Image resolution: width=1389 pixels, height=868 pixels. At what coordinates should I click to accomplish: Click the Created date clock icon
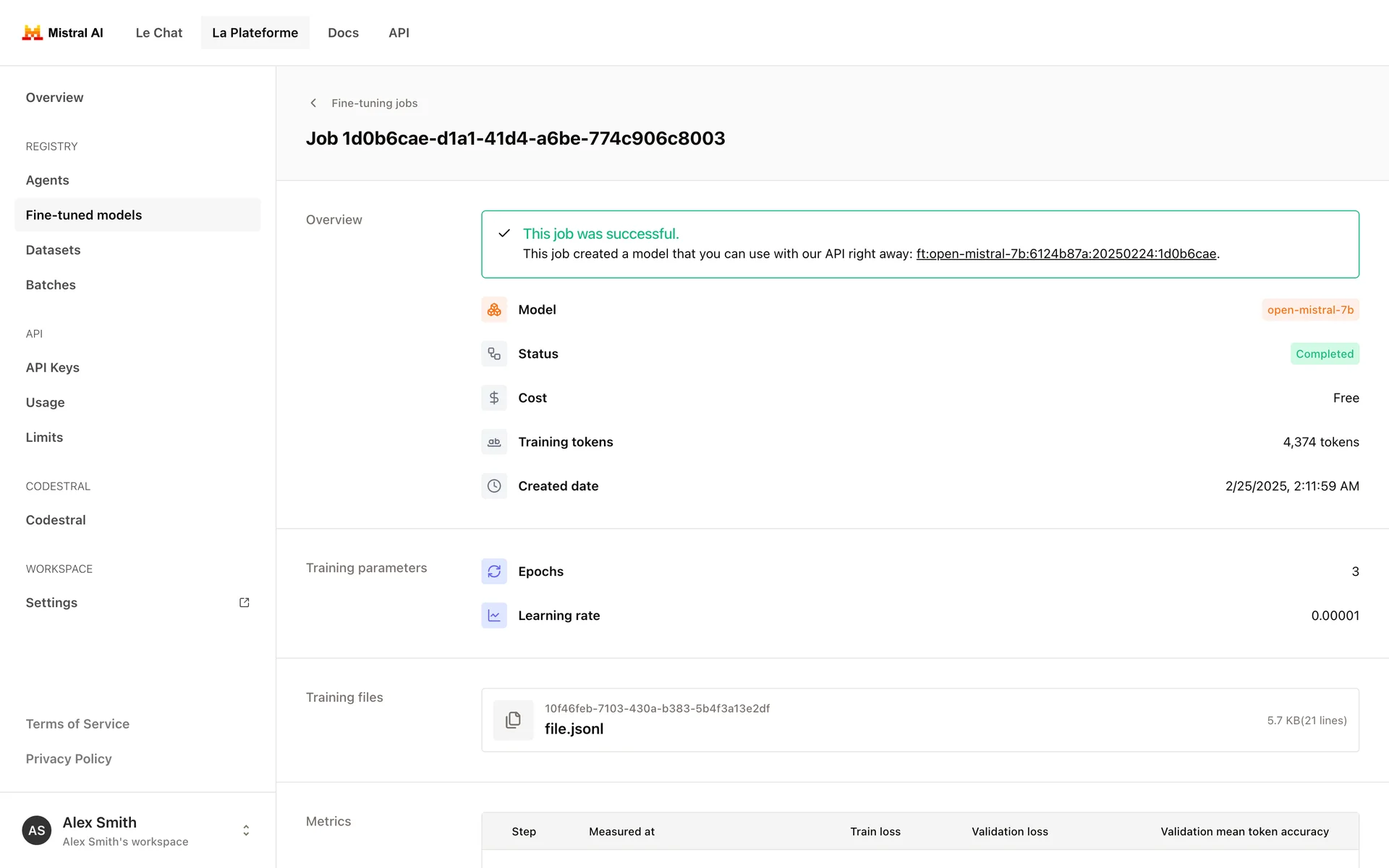point(494,486)
